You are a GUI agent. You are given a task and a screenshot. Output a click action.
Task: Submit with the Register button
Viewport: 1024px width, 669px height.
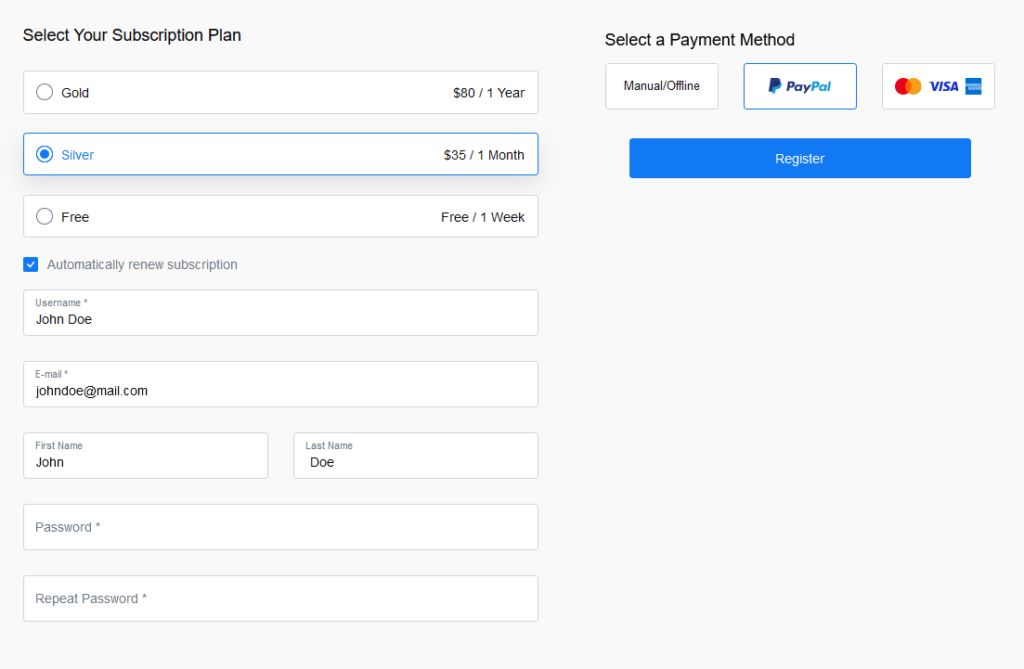[x=800, y=158]
